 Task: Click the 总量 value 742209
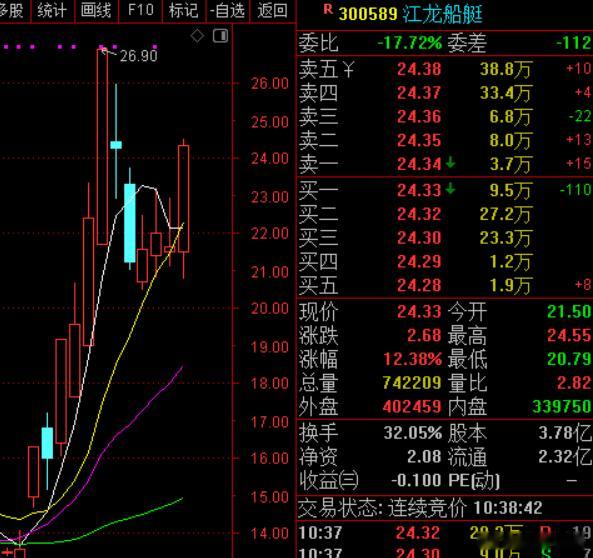point(412,383)
